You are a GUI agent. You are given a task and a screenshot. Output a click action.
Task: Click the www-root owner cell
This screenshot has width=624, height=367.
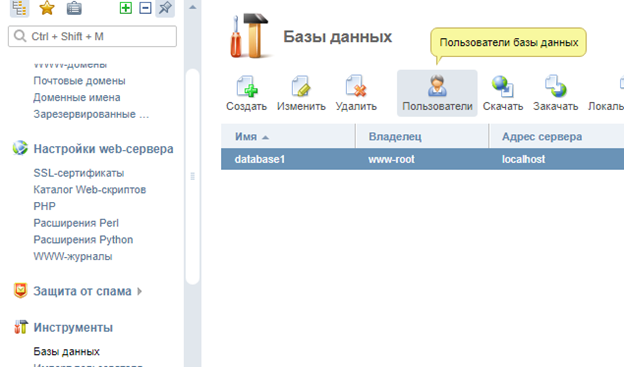click(x=391, y=160)
